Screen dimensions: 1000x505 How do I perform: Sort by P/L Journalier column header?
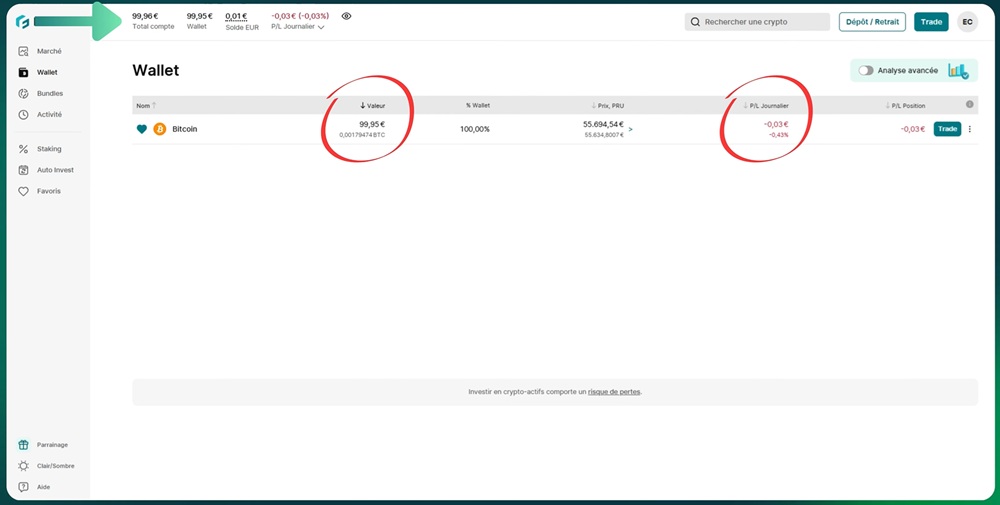[766, 105]
